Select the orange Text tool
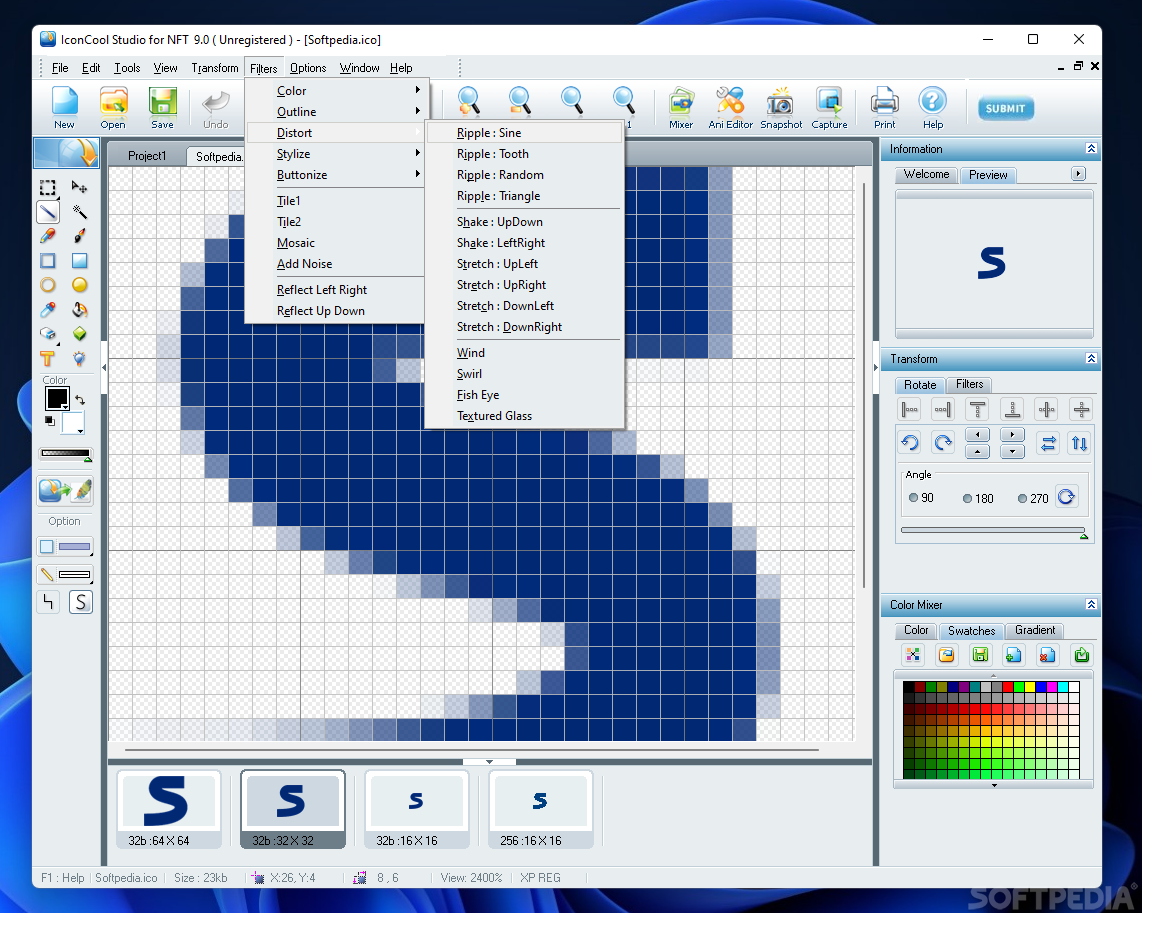Image resolution: width=1153 pixels, height=925 pixels. tap(48, 361)
